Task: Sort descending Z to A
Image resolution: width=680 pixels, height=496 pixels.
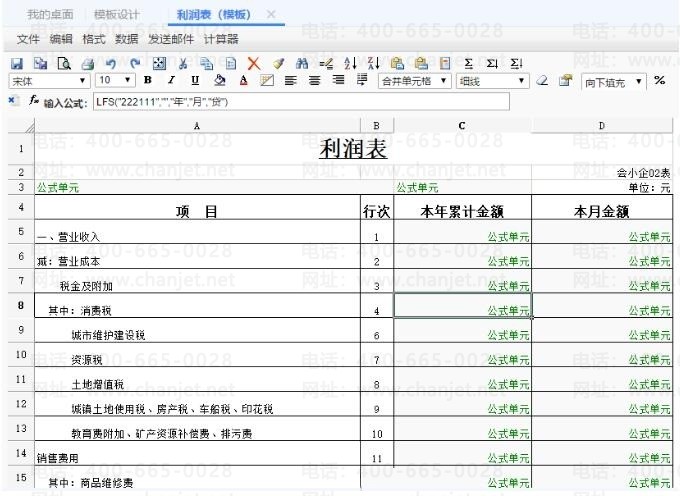Action: click(373, 64)
